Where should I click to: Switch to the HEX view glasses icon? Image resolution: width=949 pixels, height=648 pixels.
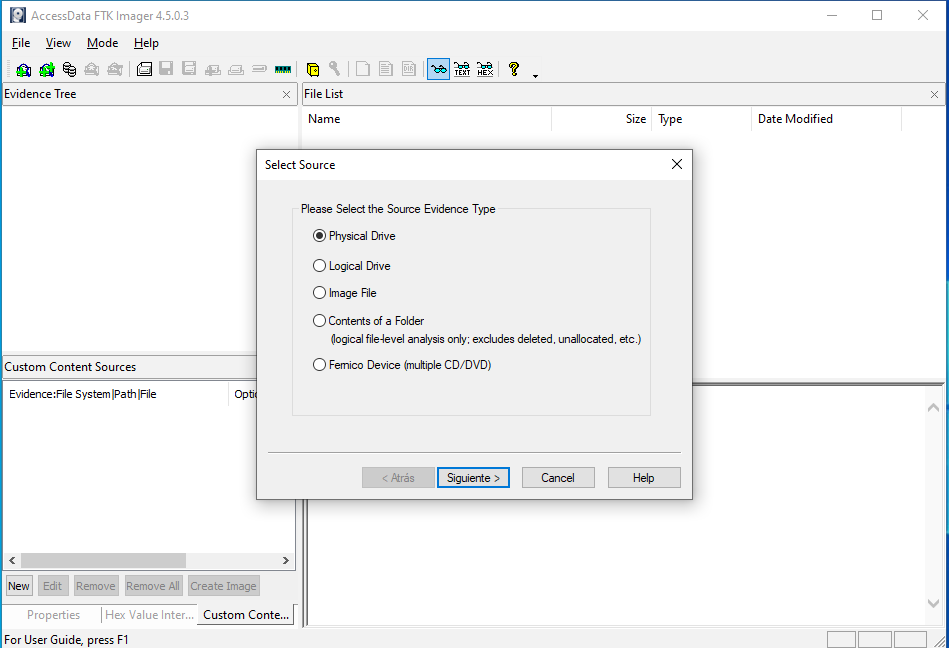point(485,69)
